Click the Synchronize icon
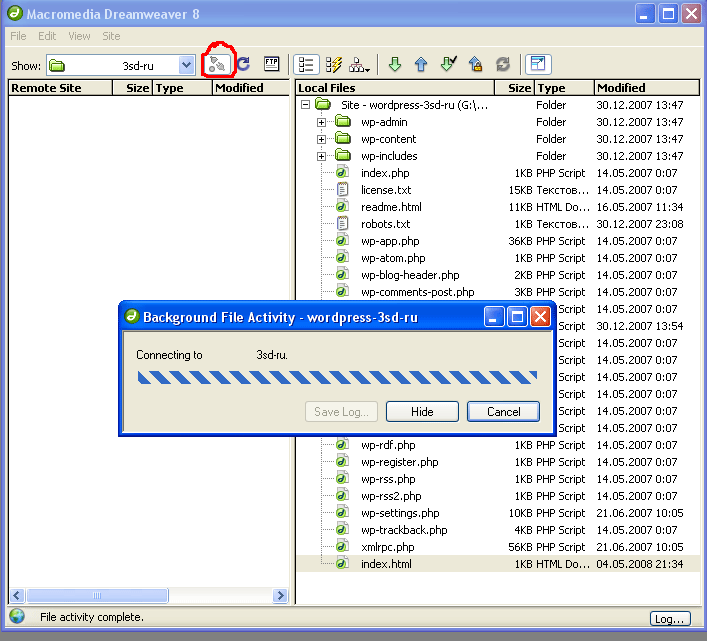 [x=503, y=64]
